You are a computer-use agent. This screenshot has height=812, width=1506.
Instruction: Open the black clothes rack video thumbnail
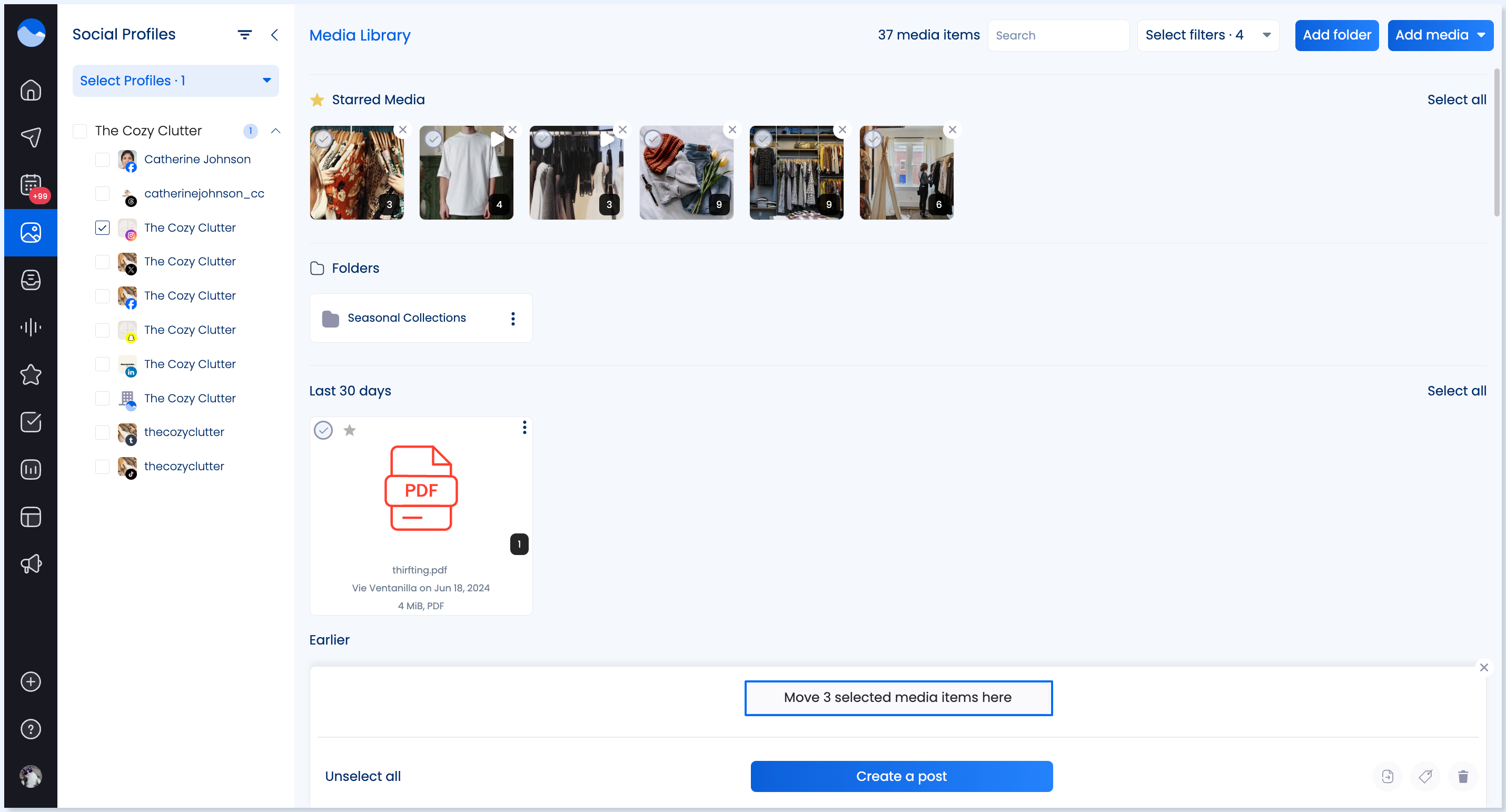pos(576,172)
